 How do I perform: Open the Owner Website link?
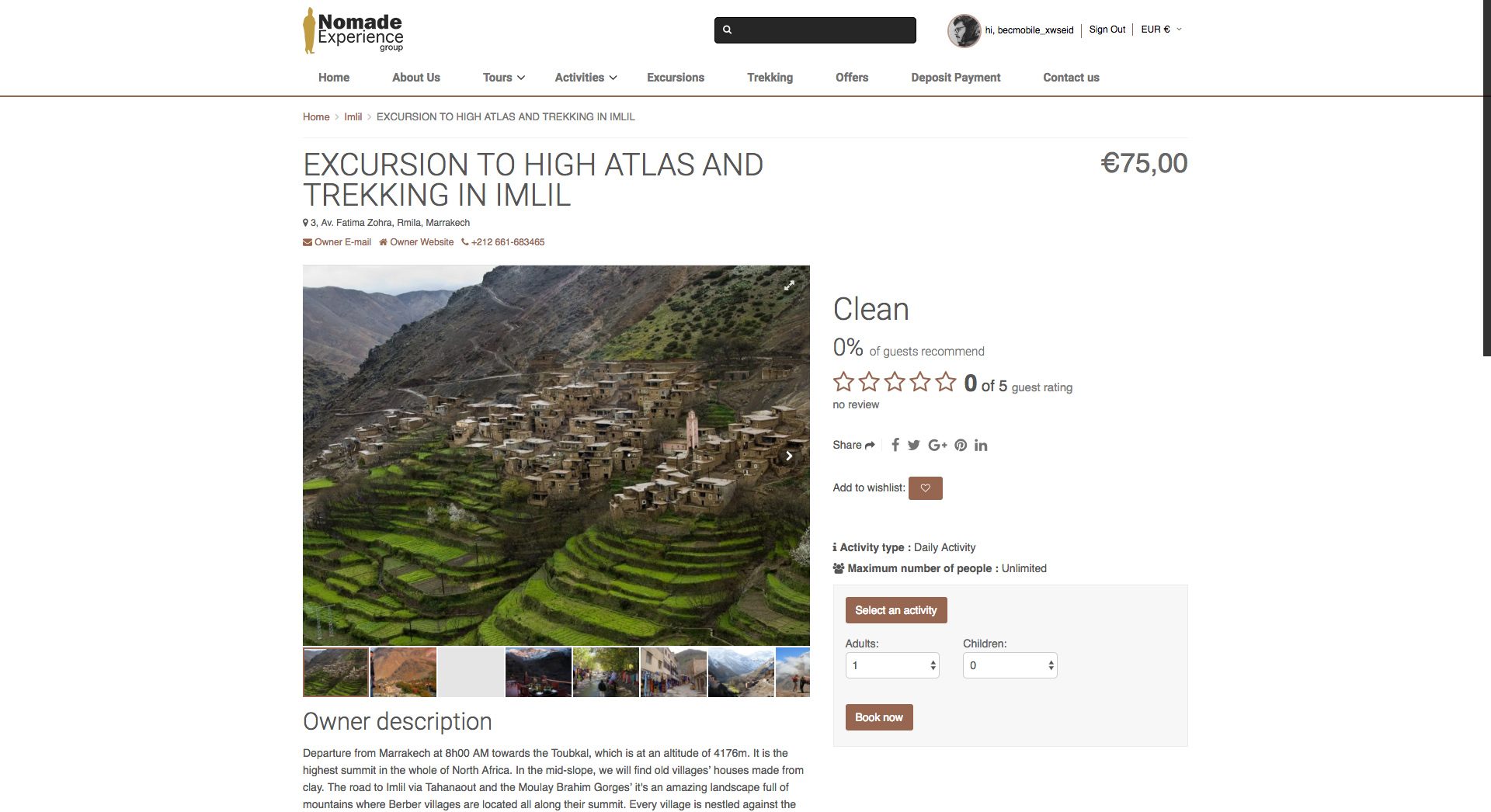tap(416, 242)
